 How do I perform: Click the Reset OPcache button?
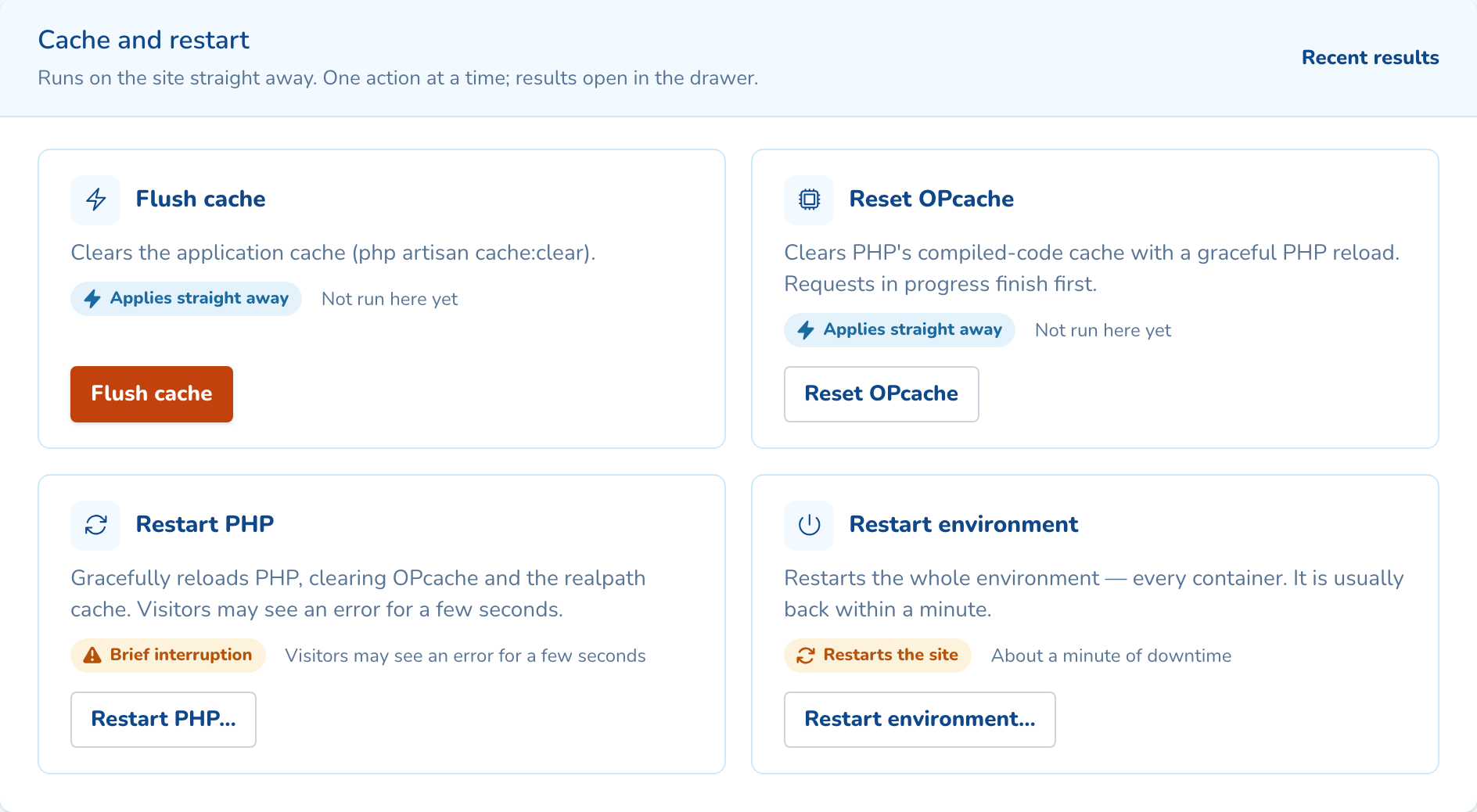point(881,393)
